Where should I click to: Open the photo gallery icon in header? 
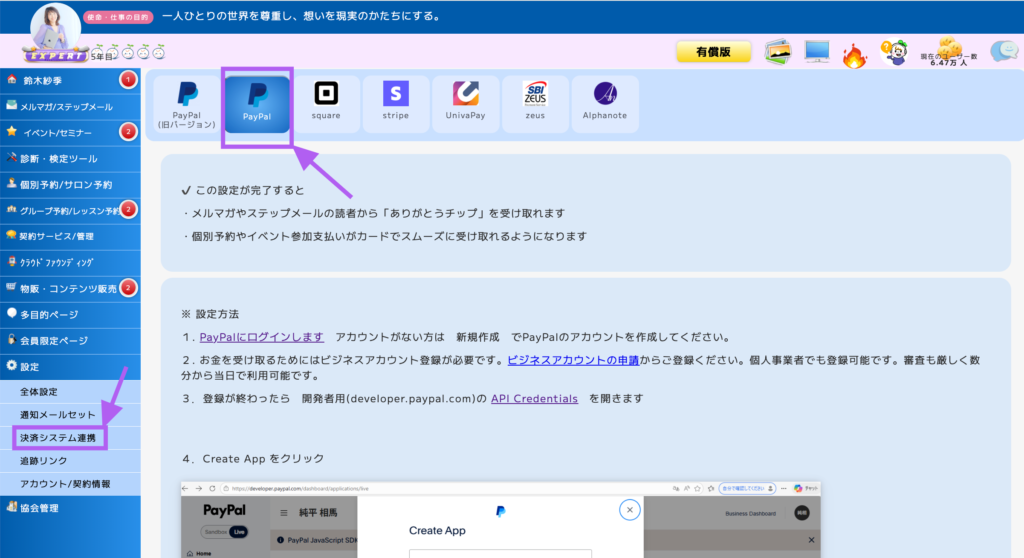779,52
